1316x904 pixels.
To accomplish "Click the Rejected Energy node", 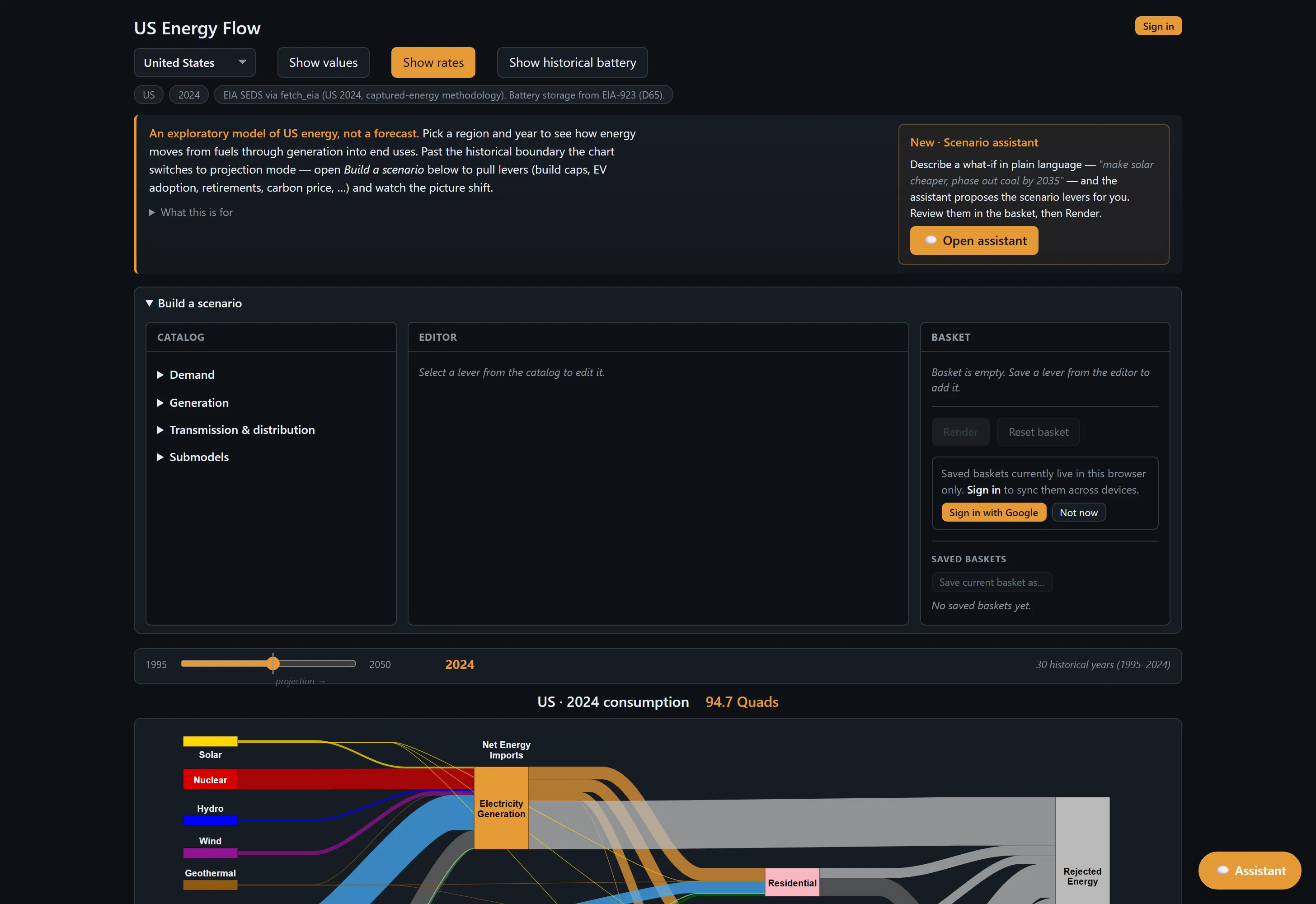I will (1082, 850).
